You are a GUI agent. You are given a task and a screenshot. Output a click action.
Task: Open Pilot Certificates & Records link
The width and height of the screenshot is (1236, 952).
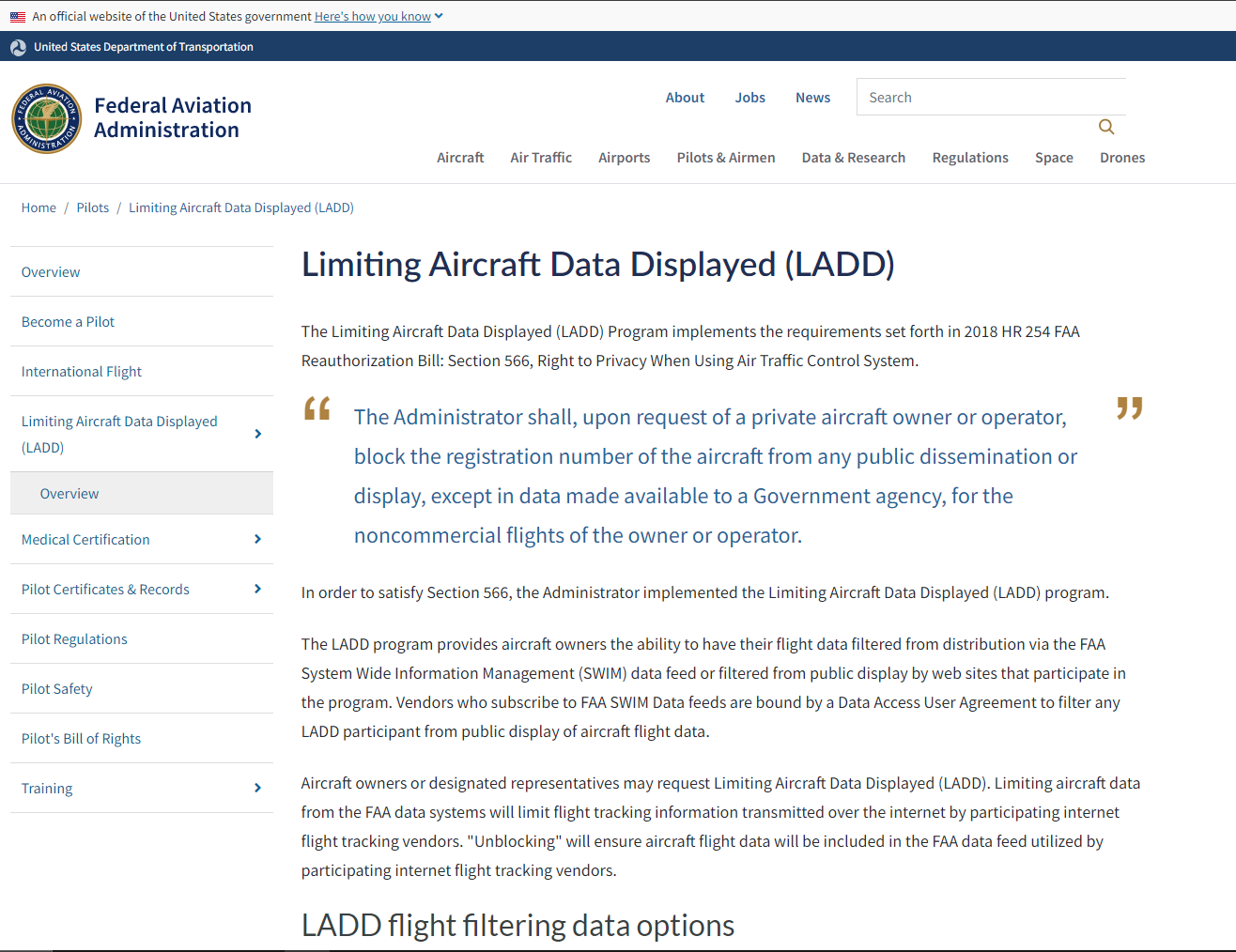[105, 590]
